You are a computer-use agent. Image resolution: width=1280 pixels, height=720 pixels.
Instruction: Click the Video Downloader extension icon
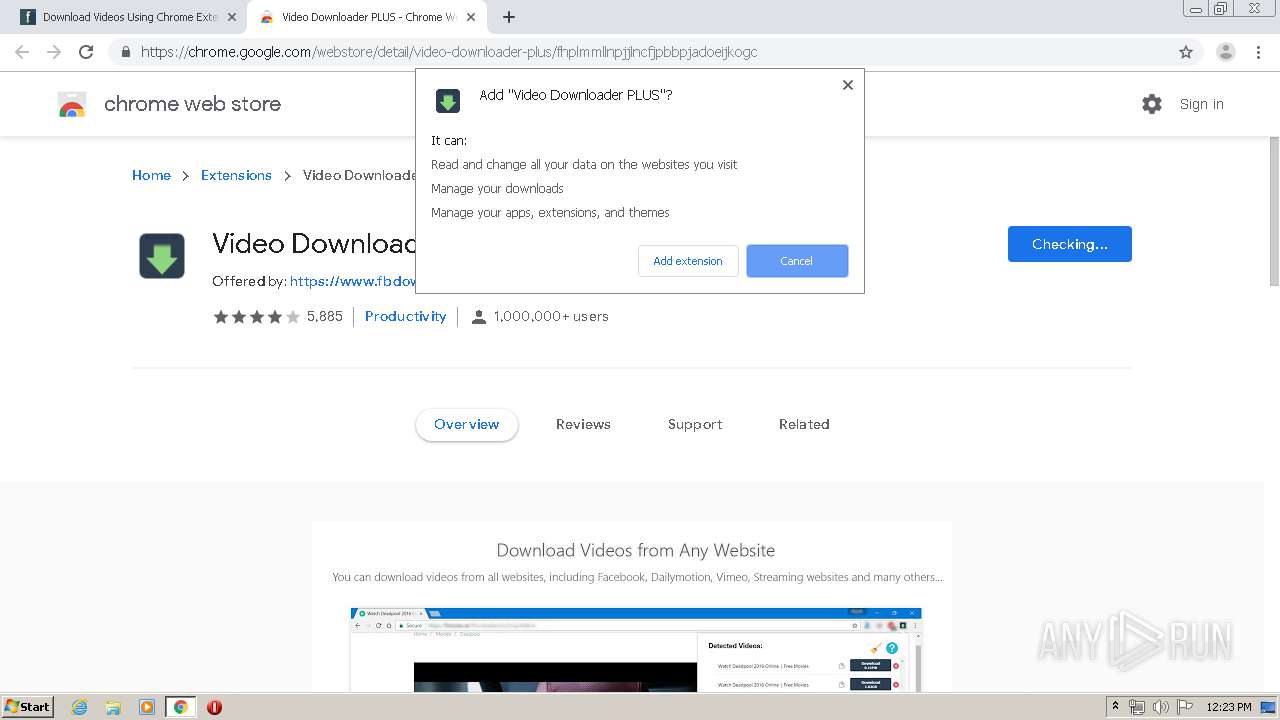[162, 256]
